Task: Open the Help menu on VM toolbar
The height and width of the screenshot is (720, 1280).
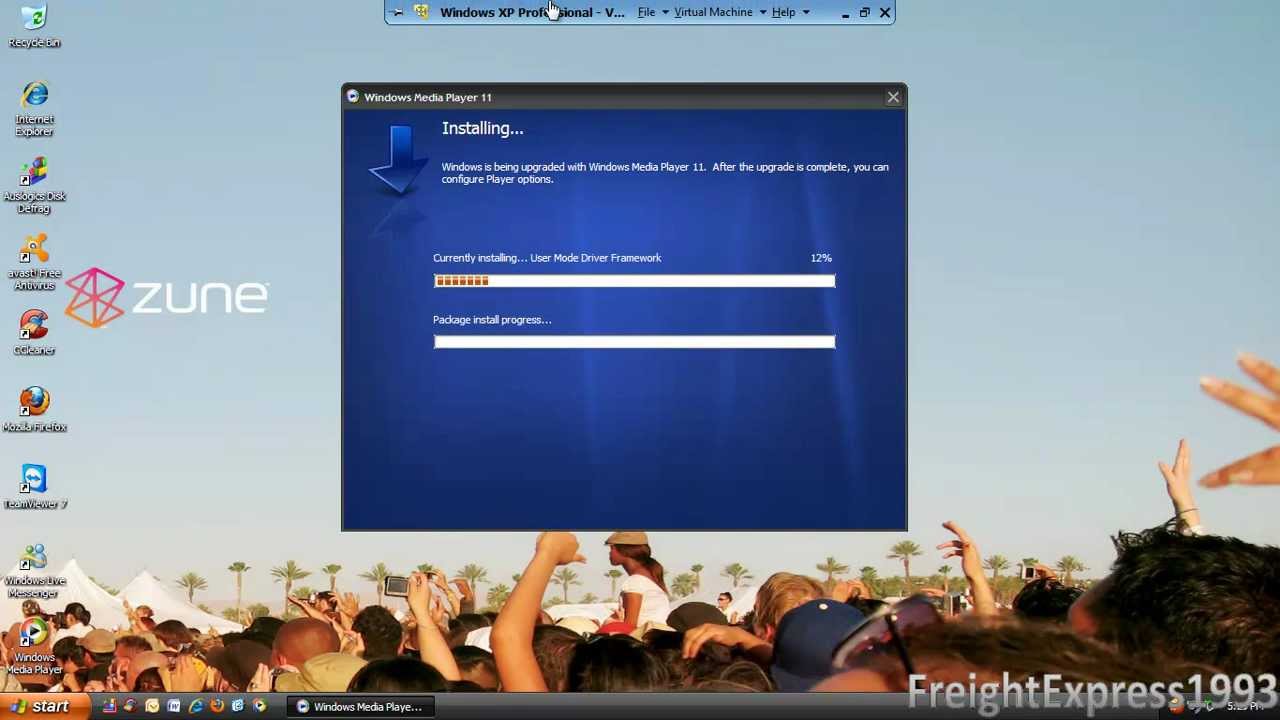Action: click(783, 12)
